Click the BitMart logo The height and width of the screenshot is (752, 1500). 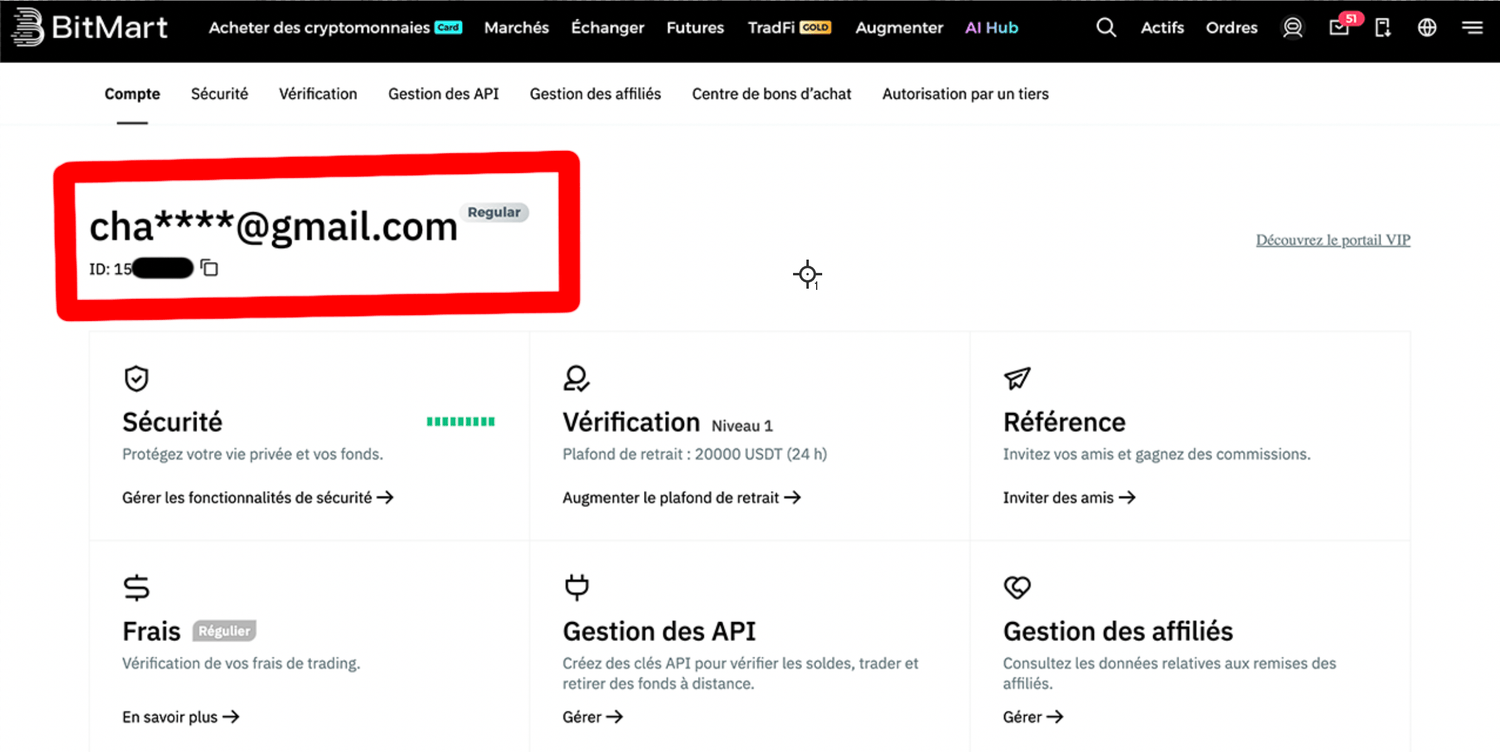[x=89, y=28]
